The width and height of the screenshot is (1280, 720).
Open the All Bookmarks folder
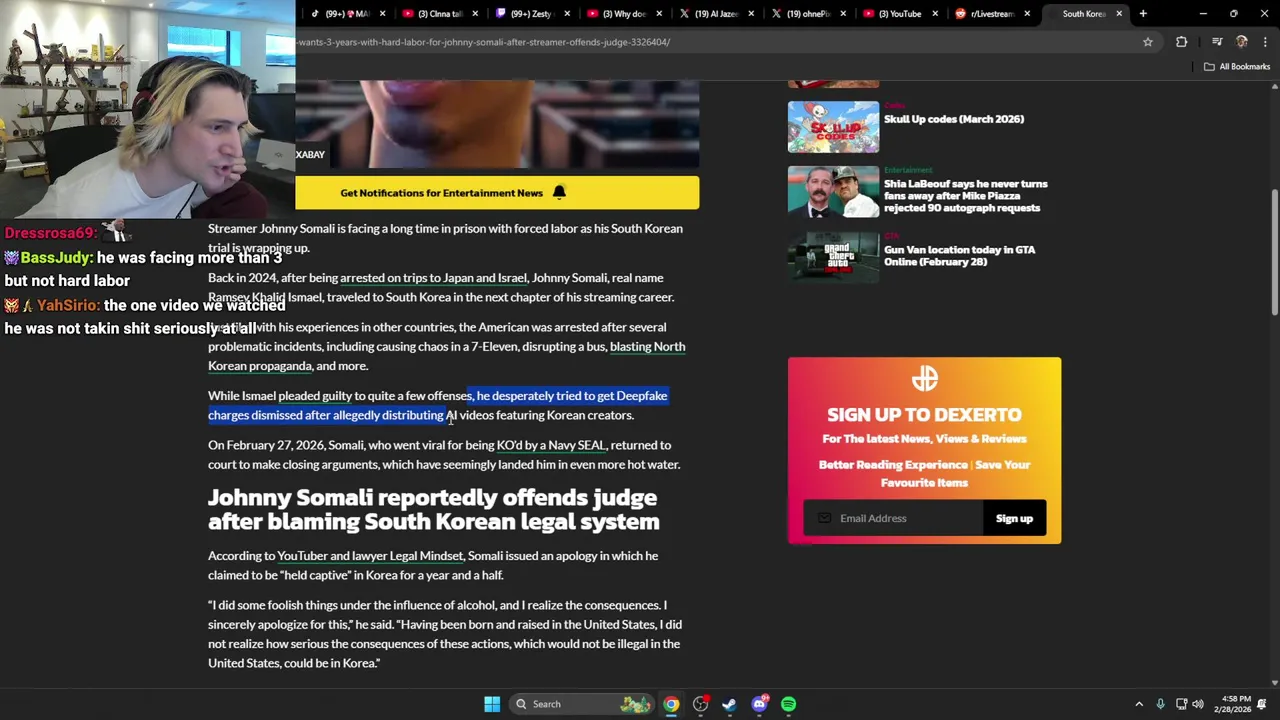[x=1237, y=67]
